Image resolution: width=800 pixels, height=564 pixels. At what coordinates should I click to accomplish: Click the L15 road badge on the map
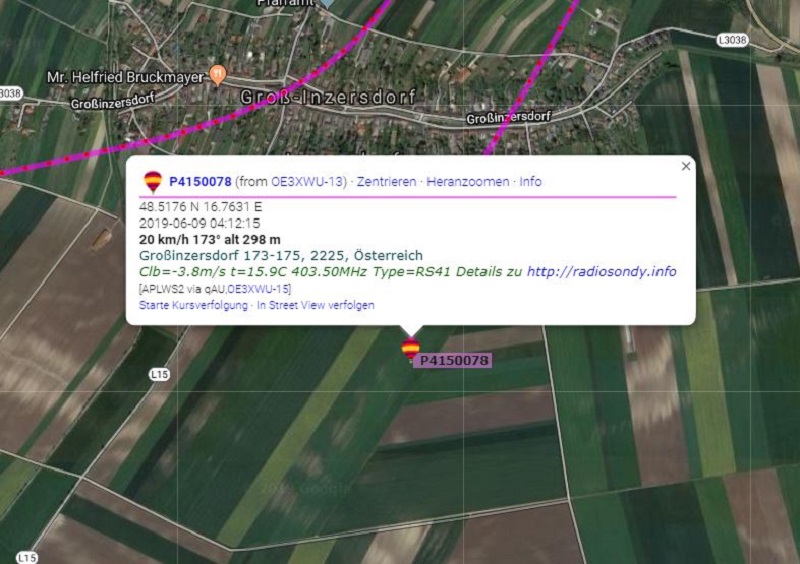[x=159, y=375]
